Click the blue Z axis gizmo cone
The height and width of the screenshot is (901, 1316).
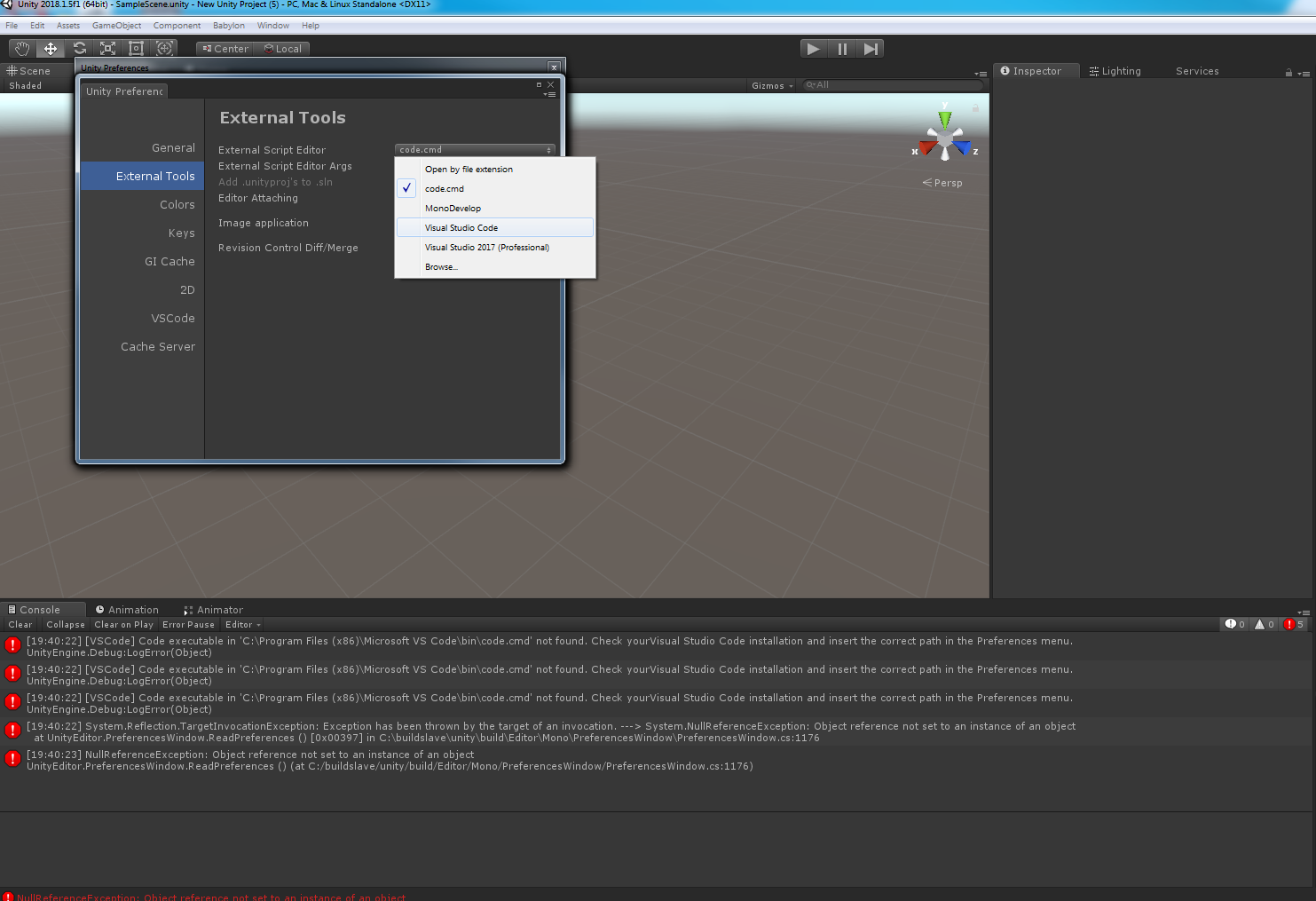[x=962, y=148]
